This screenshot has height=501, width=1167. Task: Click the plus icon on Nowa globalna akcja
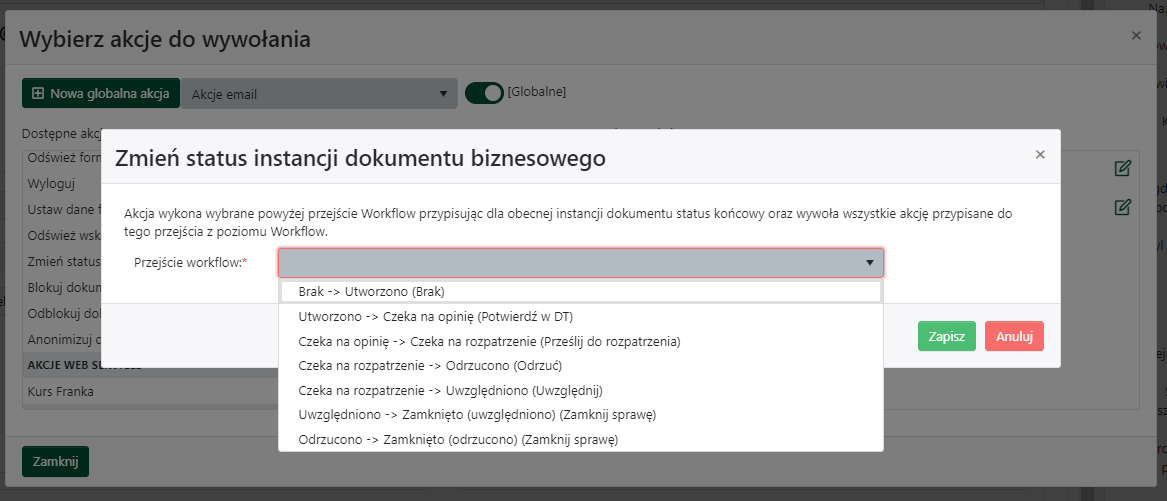coord(38,94)
